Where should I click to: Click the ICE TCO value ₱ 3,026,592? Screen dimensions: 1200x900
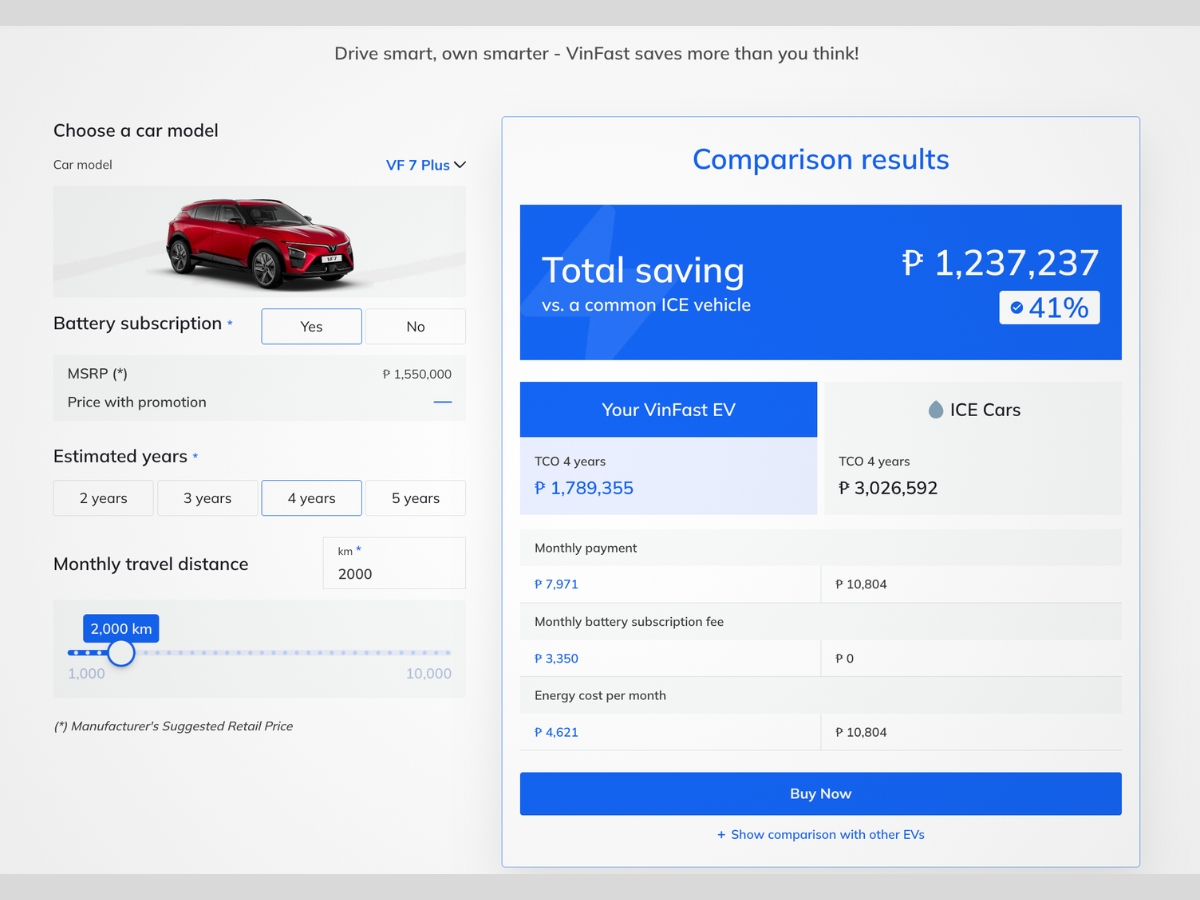click(x=888, y=488)
